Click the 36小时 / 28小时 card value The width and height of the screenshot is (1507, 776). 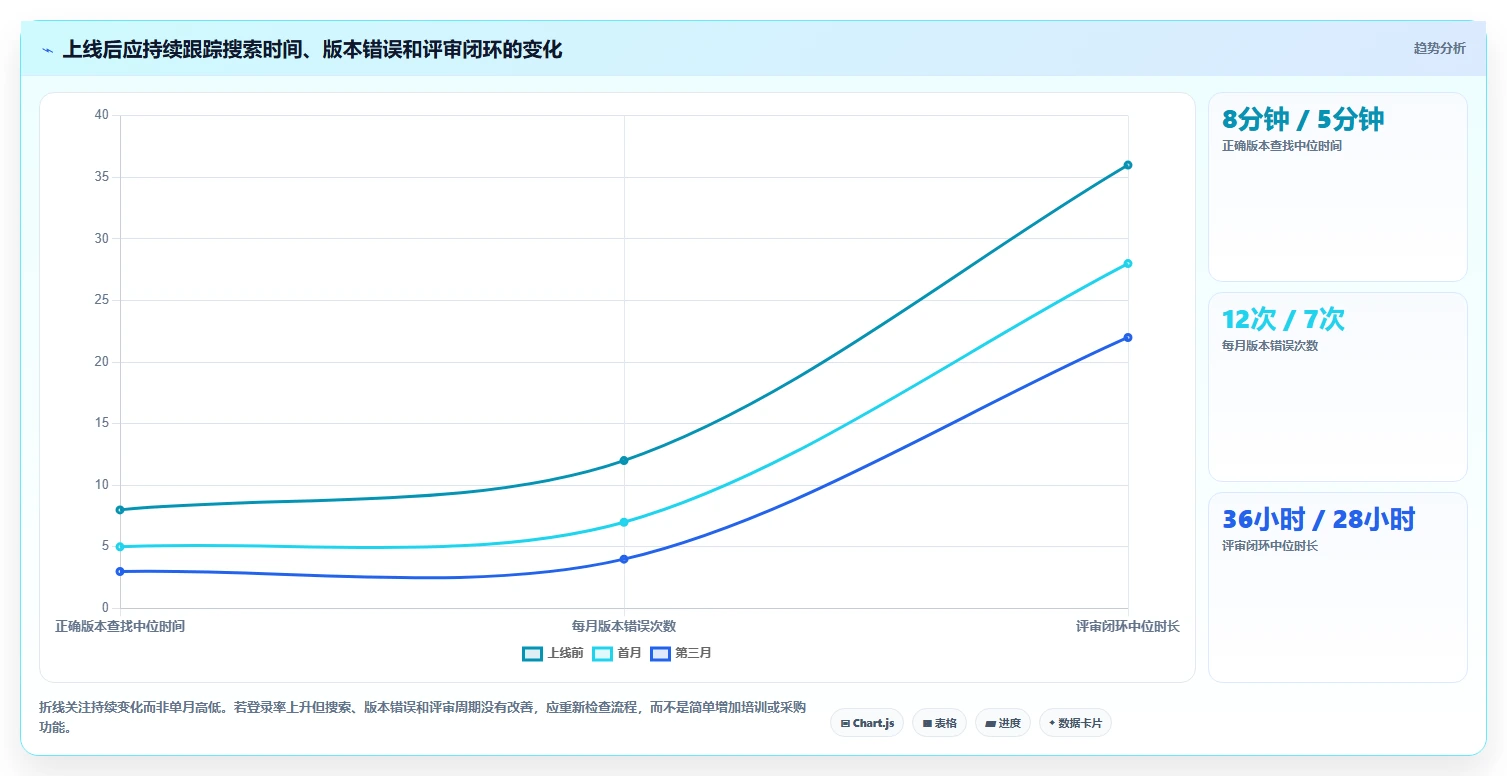1319,520
